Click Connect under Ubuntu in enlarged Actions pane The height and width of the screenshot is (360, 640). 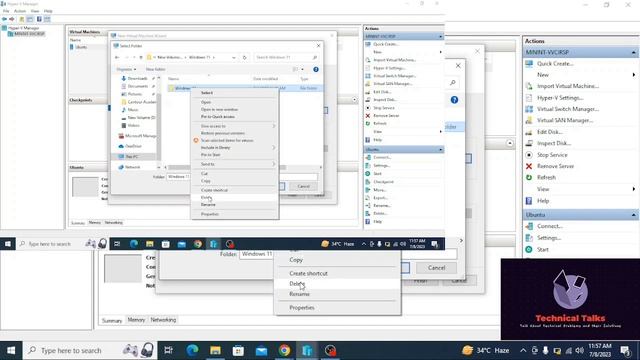point(549,226)
